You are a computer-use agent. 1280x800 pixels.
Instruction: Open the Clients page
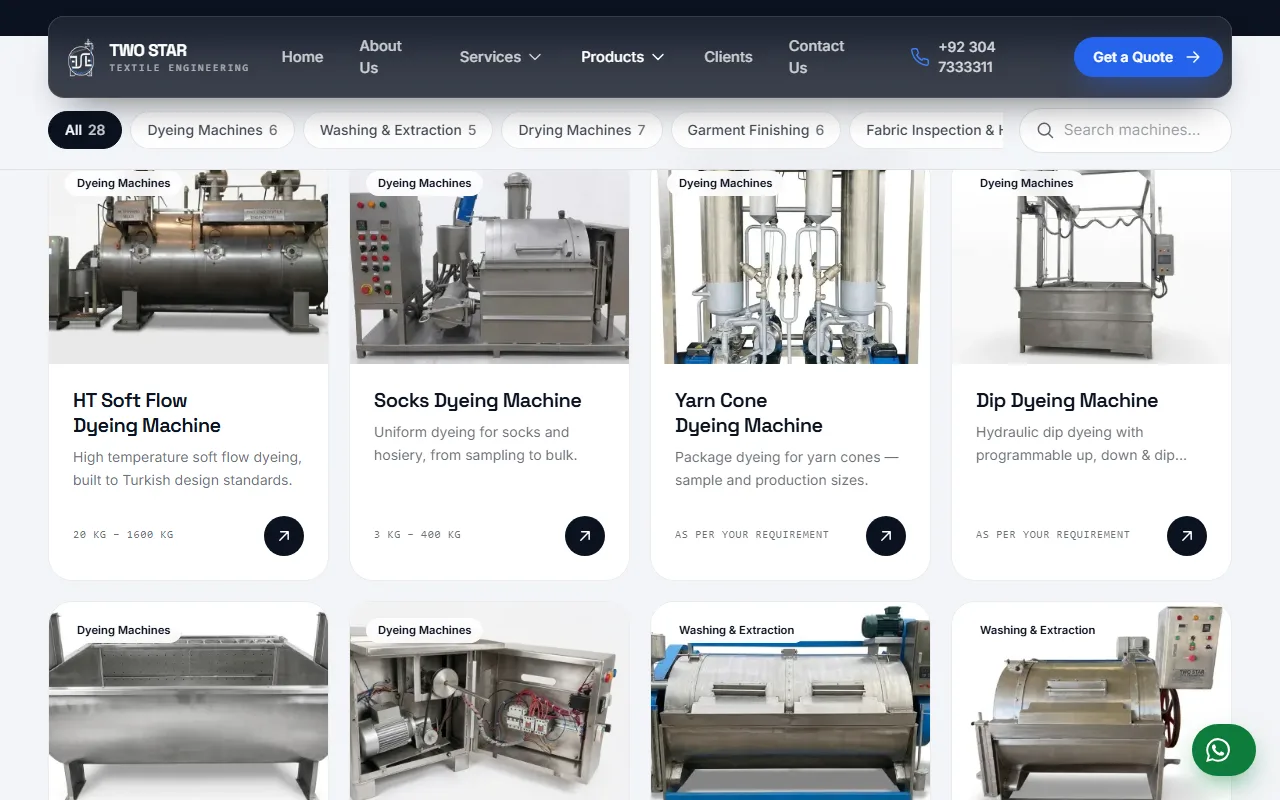[728, 57]
